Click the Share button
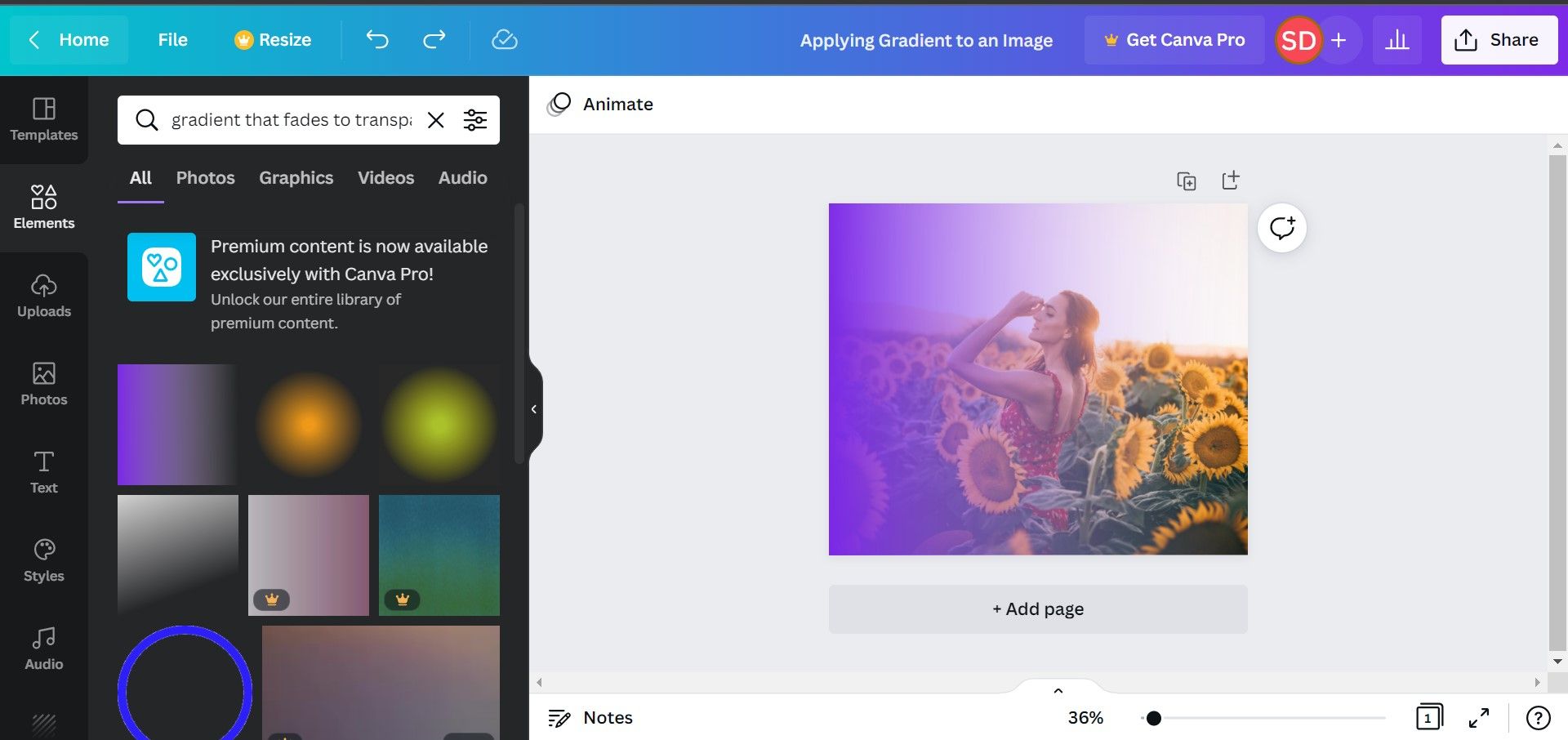Screen dimensions: 1568x740 (1499, 40)
